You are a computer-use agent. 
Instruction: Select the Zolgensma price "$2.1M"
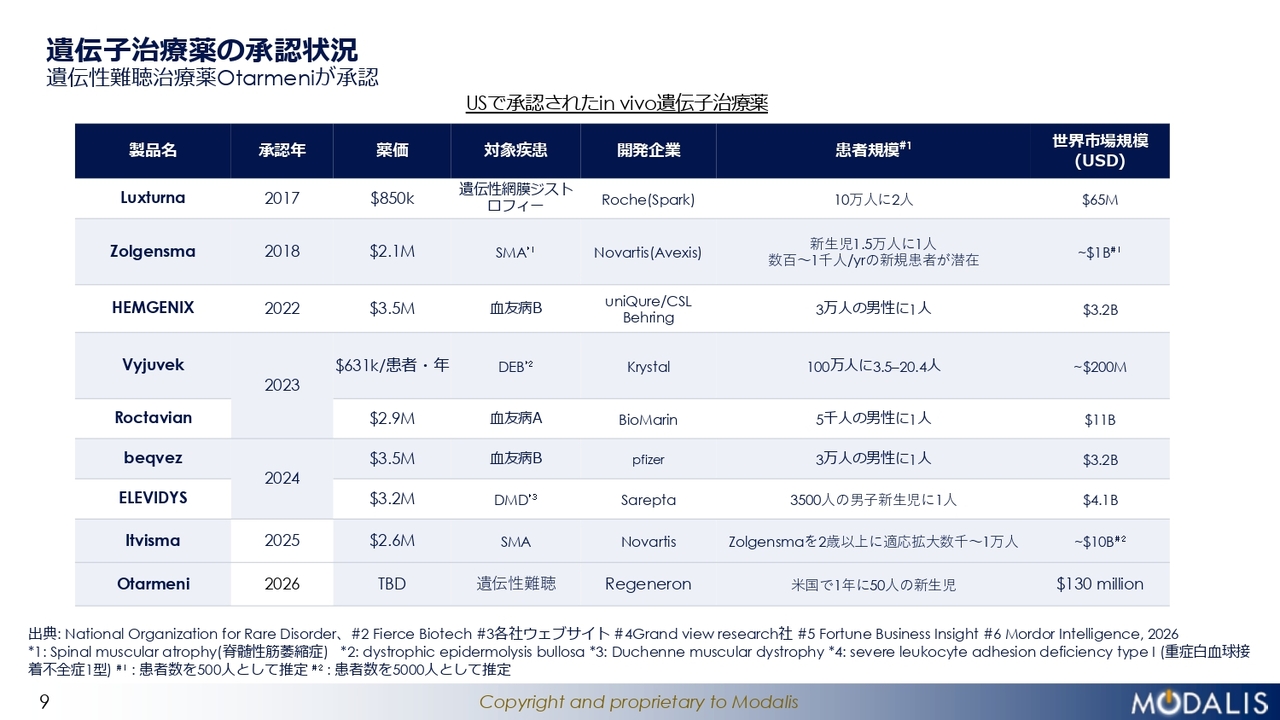[392, 252]
